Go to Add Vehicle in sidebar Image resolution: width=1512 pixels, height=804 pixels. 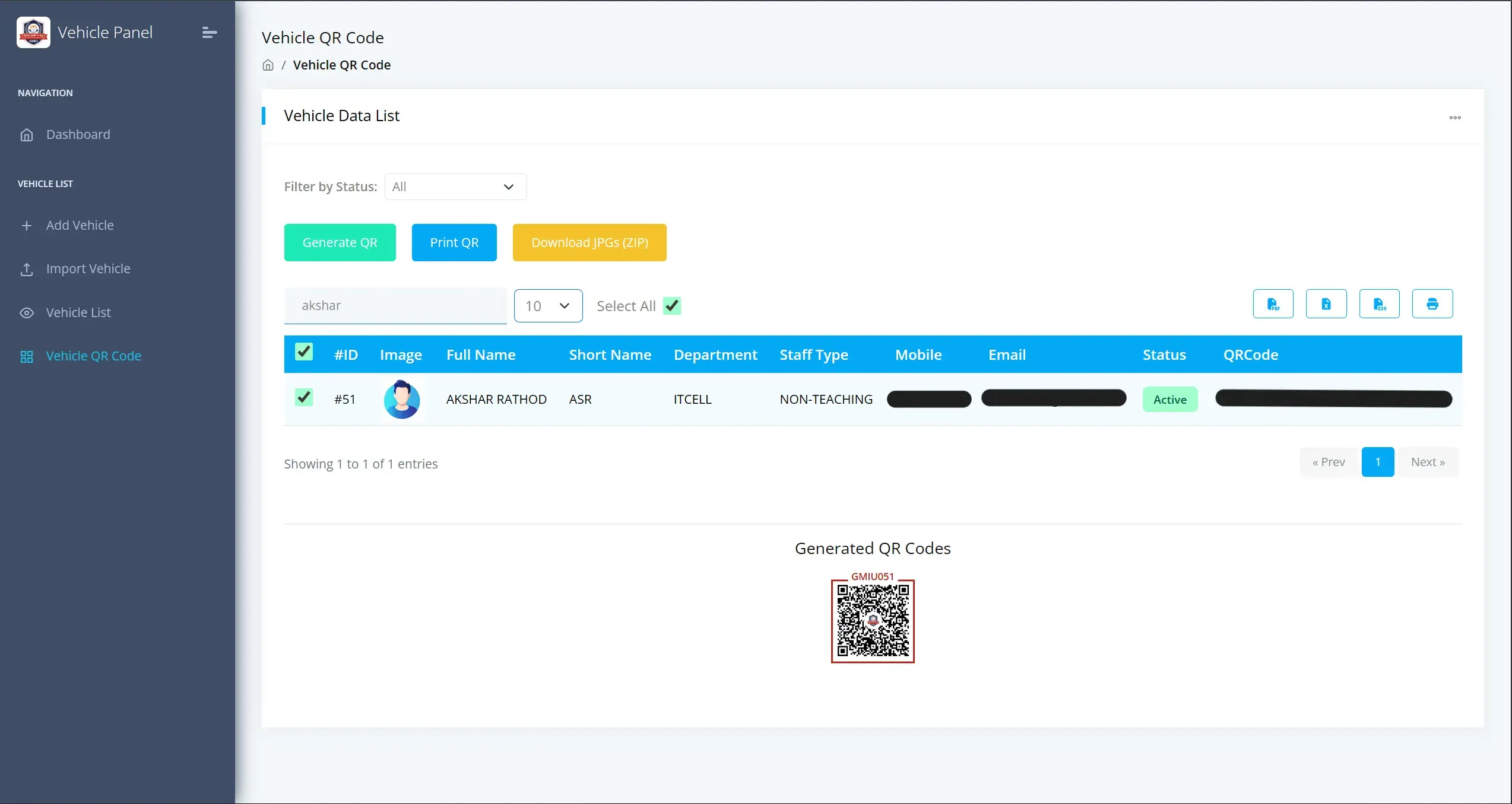pyautogui.click(x=80, y=226)
